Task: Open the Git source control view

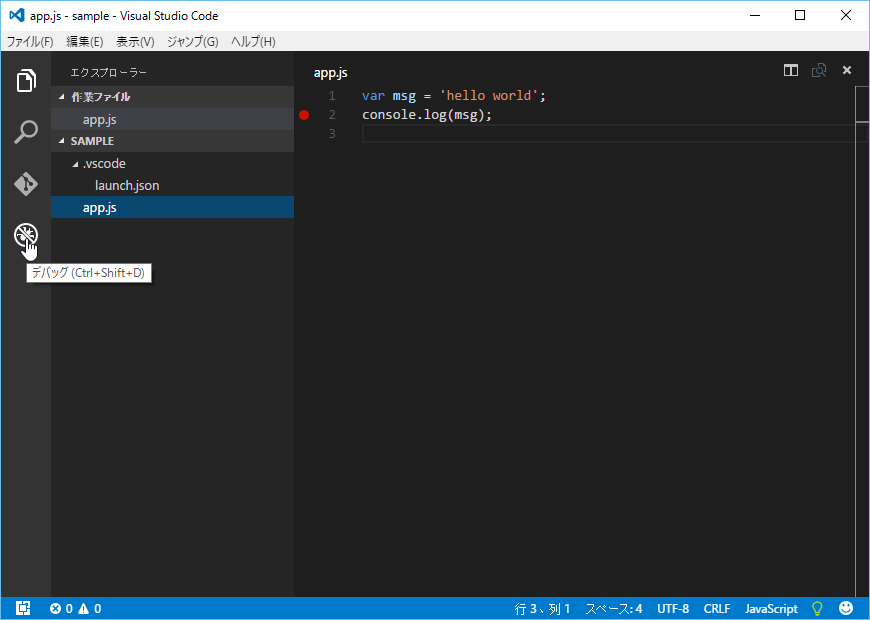Action: [26, 184]
